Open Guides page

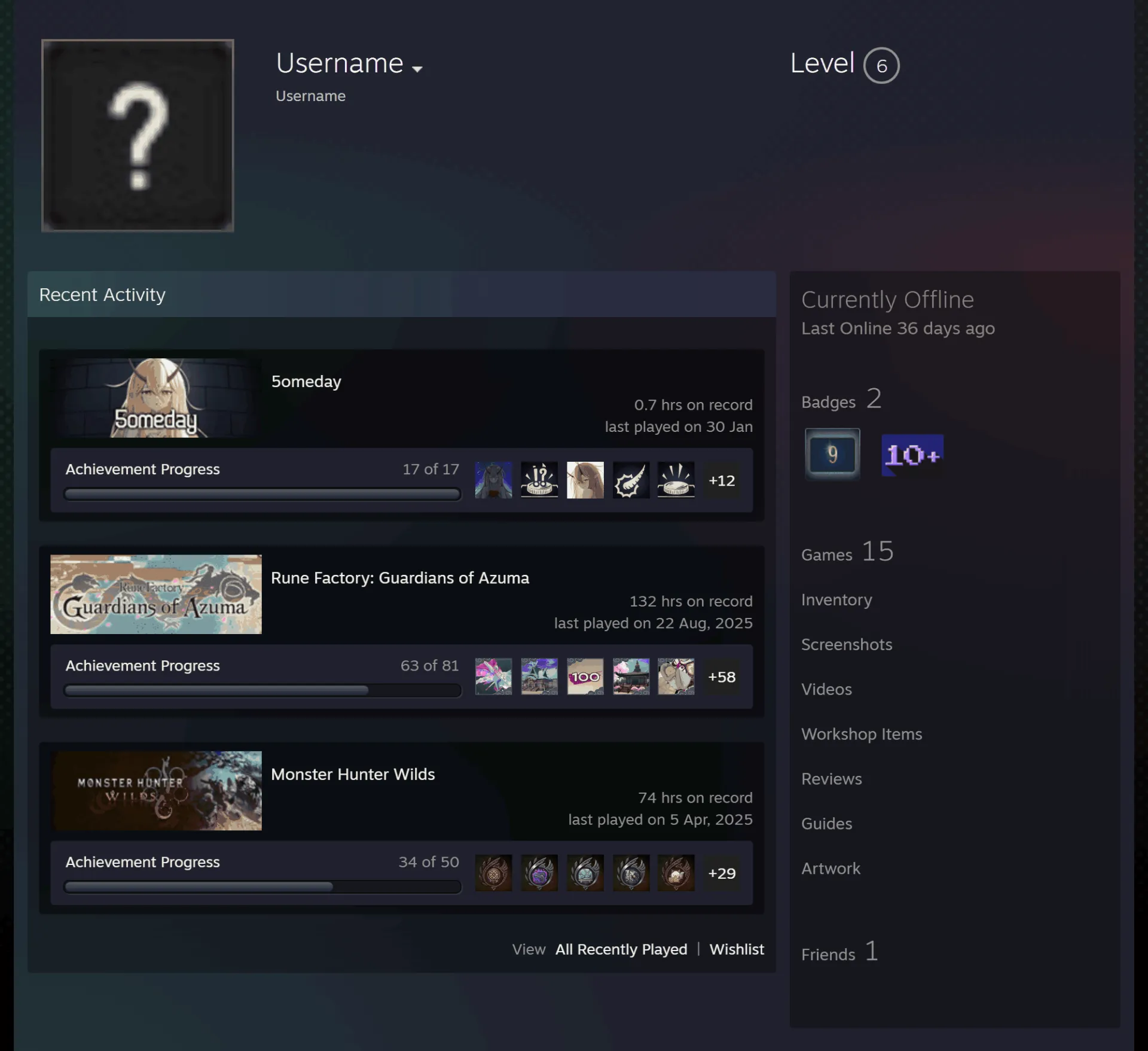click(826, 824)
